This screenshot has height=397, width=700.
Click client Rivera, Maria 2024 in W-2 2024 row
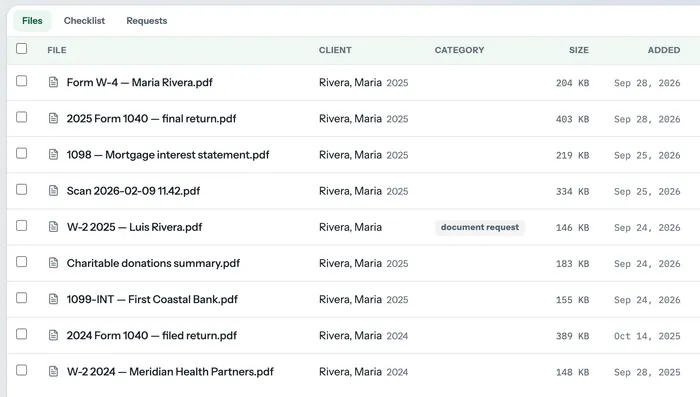pos(363,372)
